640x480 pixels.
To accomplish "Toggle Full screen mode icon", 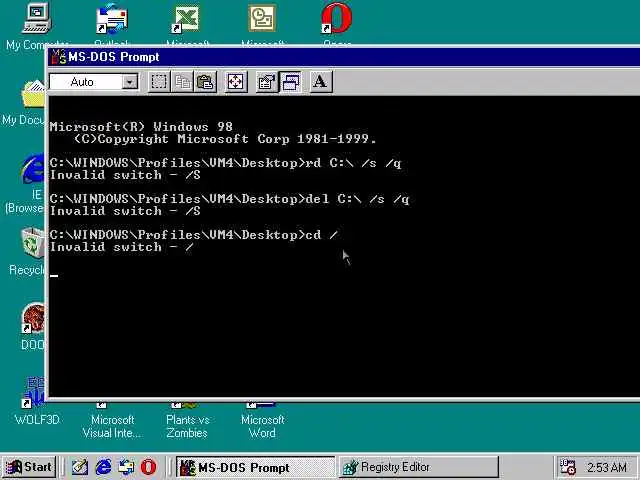I will [x=236, y=82].
